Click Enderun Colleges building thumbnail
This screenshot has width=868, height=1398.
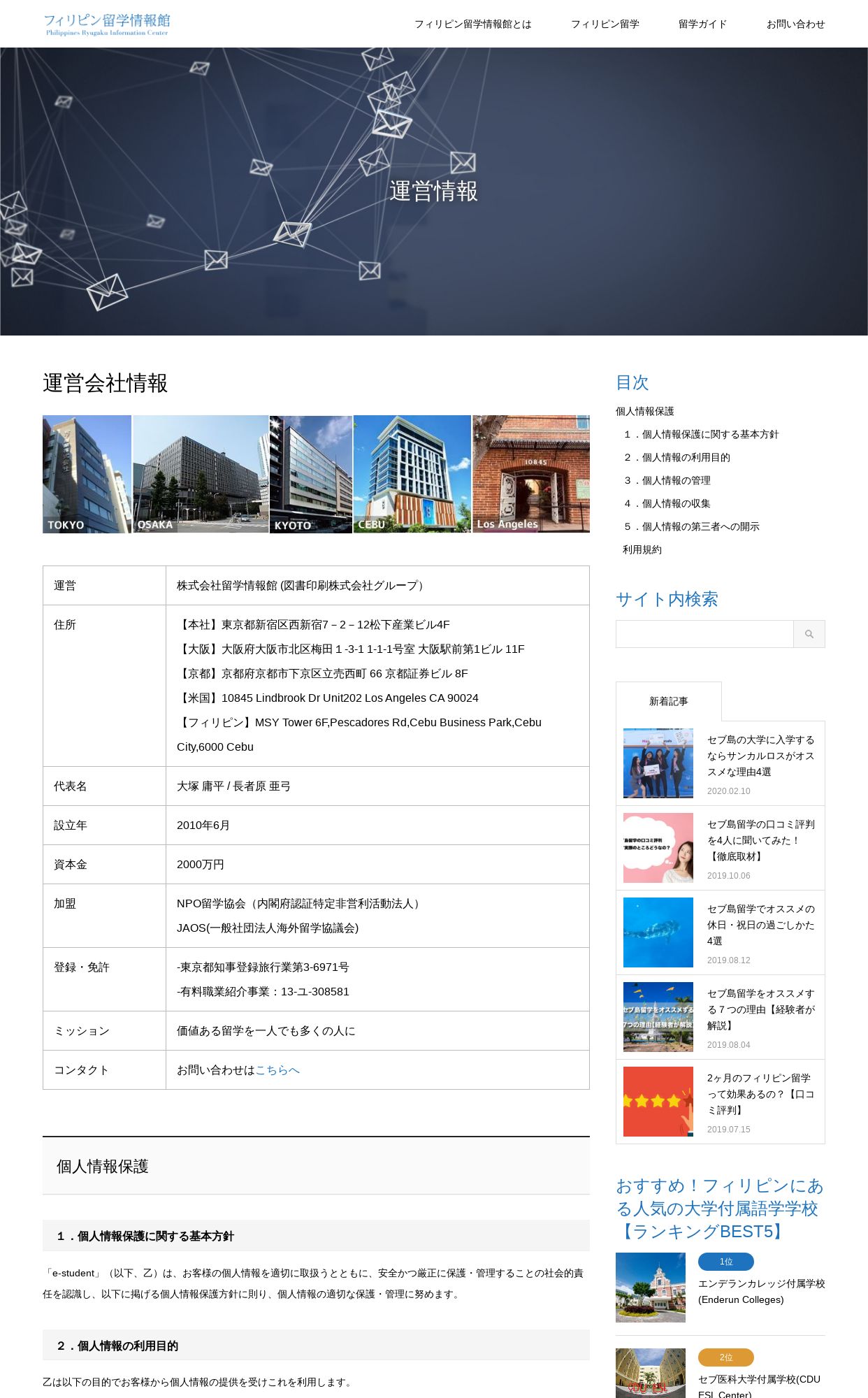(651, 1288)
